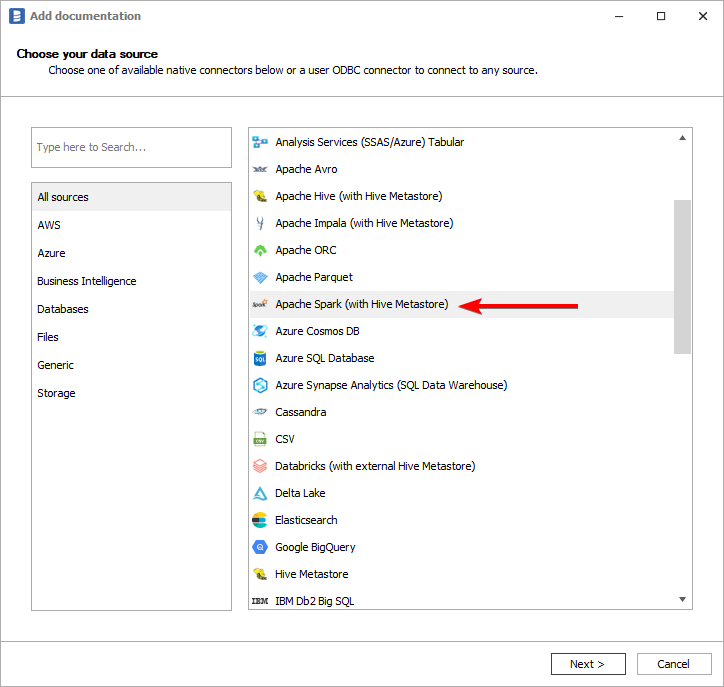The image size is (724, 687).
Task: Maximize the Add documentation window
Action: [661, 16]
